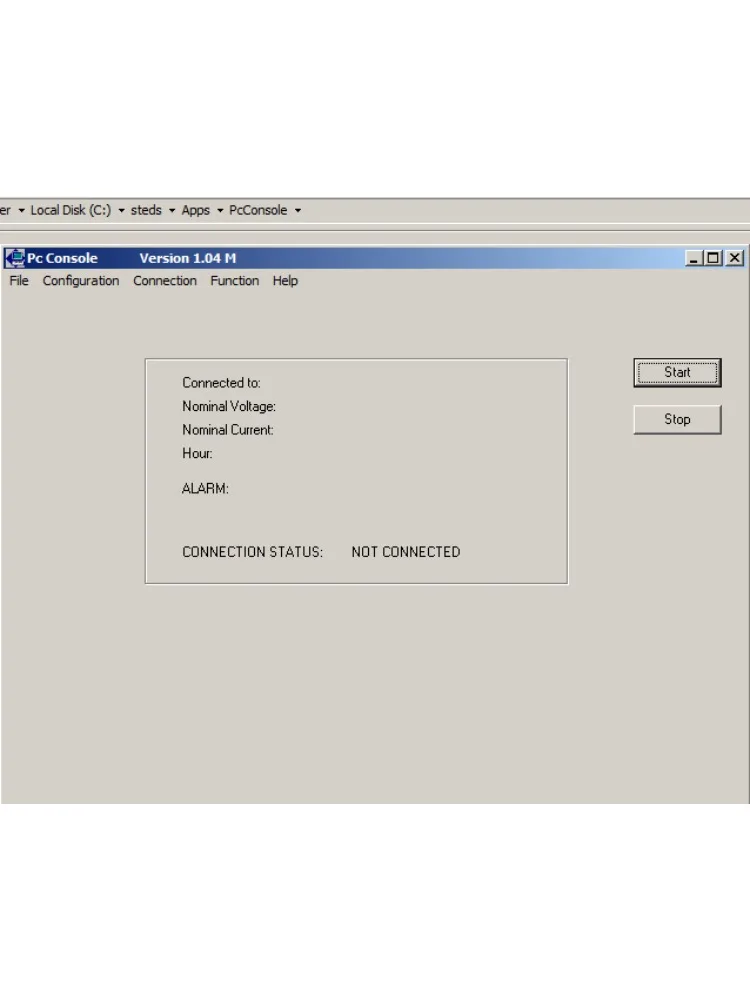750x1000 pixels.
Task: Open the Function menu
Action: tap(235, 281)
